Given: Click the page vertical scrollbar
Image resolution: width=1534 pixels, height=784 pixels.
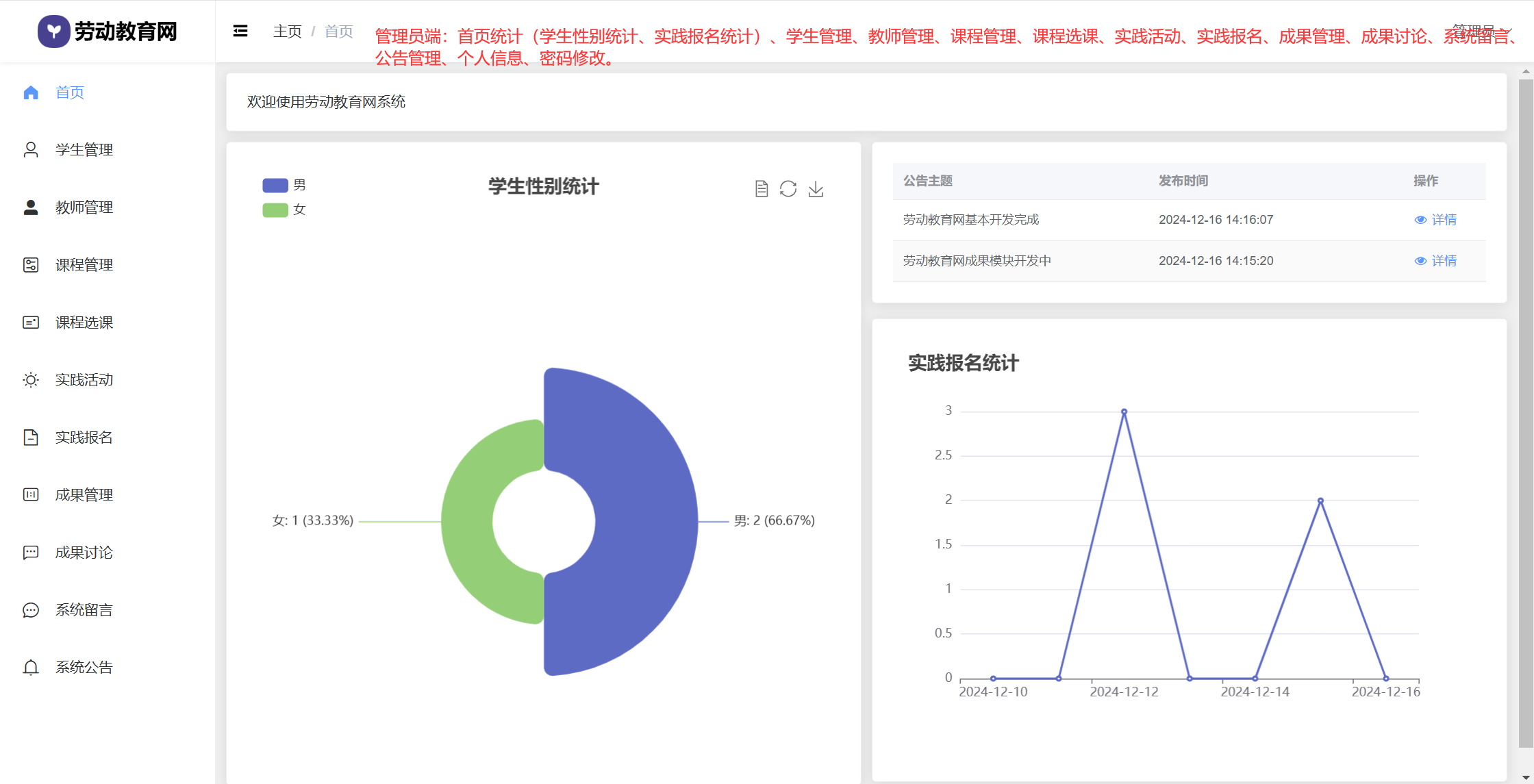Looking at the screenshot, I should click(1526, 411).
